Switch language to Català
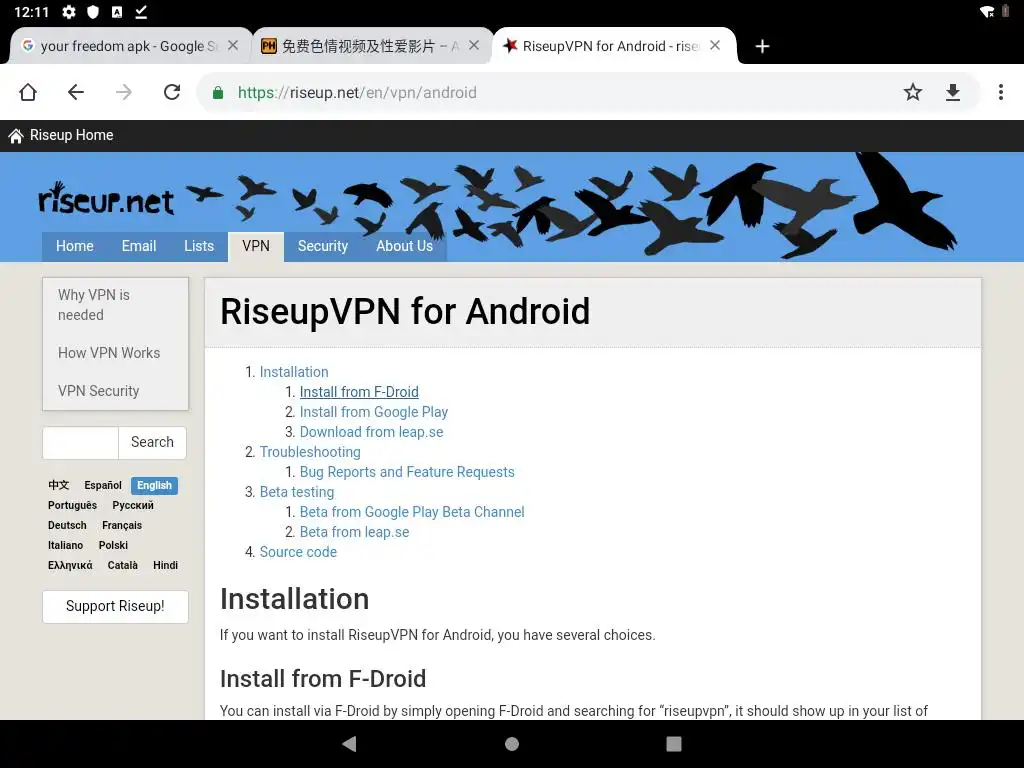 tap(122, 566)
